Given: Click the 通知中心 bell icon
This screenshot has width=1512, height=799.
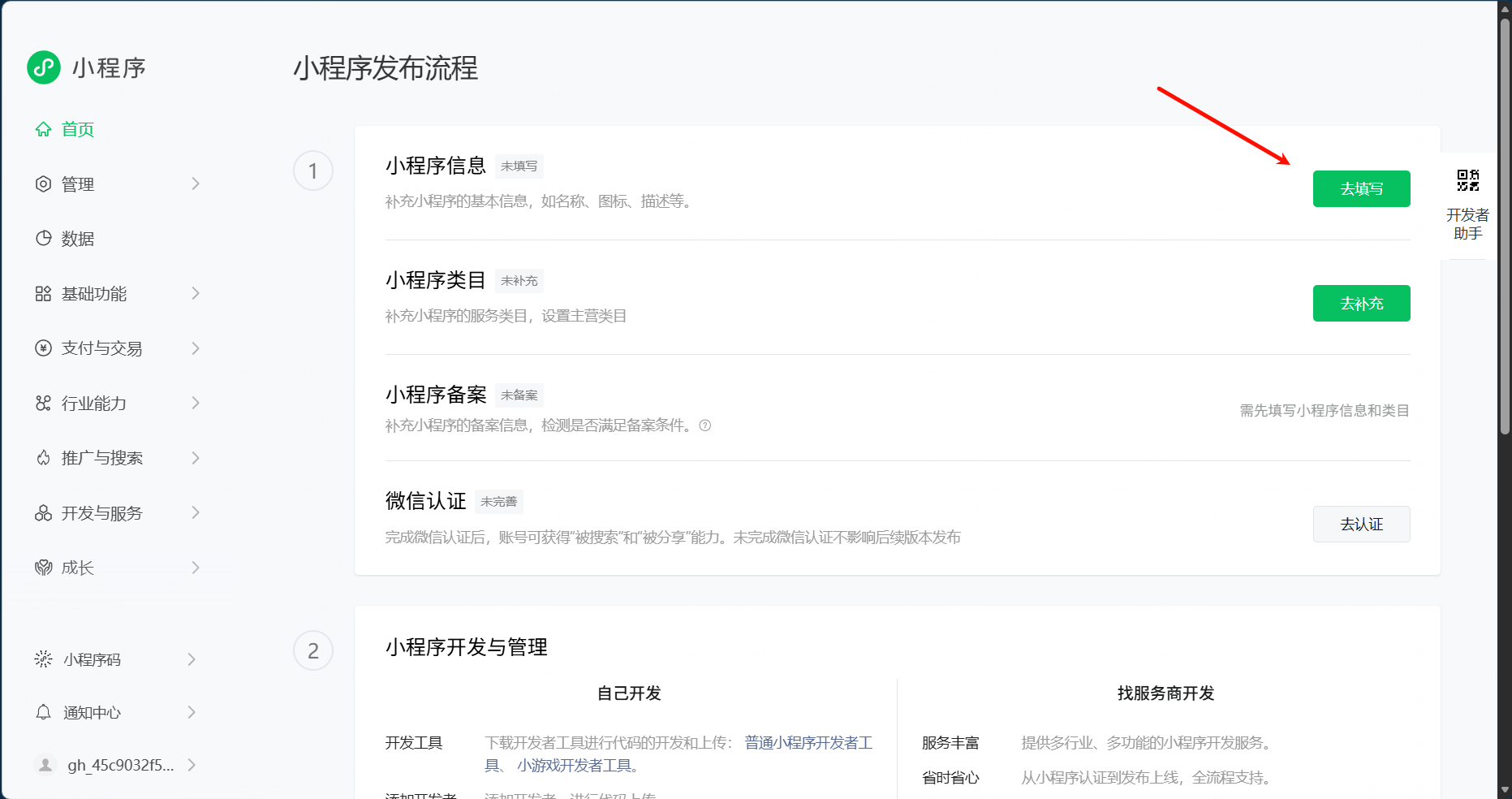Looking at the screenshot, I should 43,712.
